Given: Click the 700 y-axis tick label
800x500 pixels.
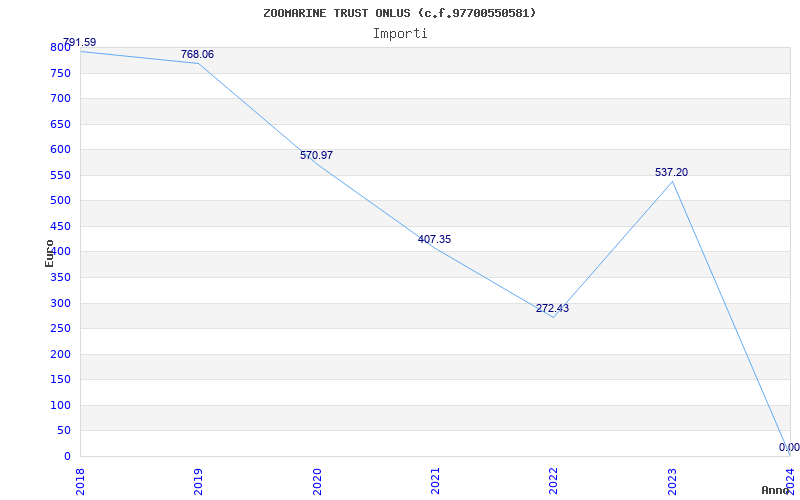Looking at the screenshot, I should pos(60,98).
